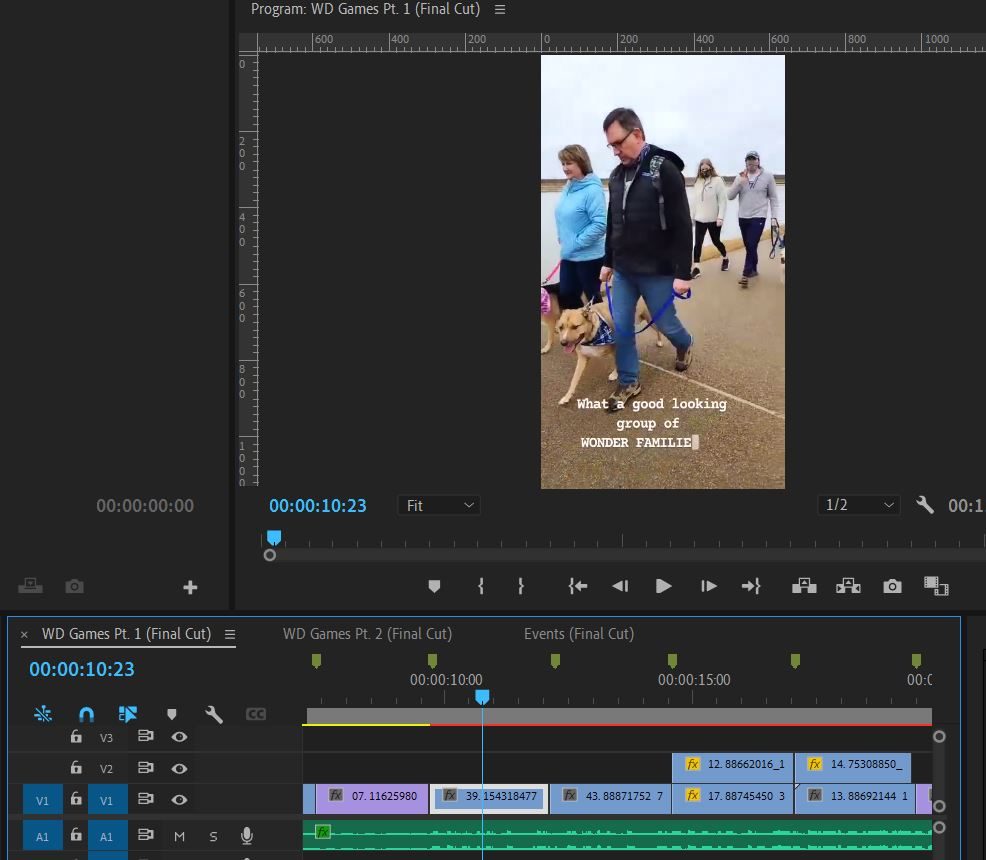Select clip 12. 88662016_1 on V2

pyautogui.click(x=733, y=767)
